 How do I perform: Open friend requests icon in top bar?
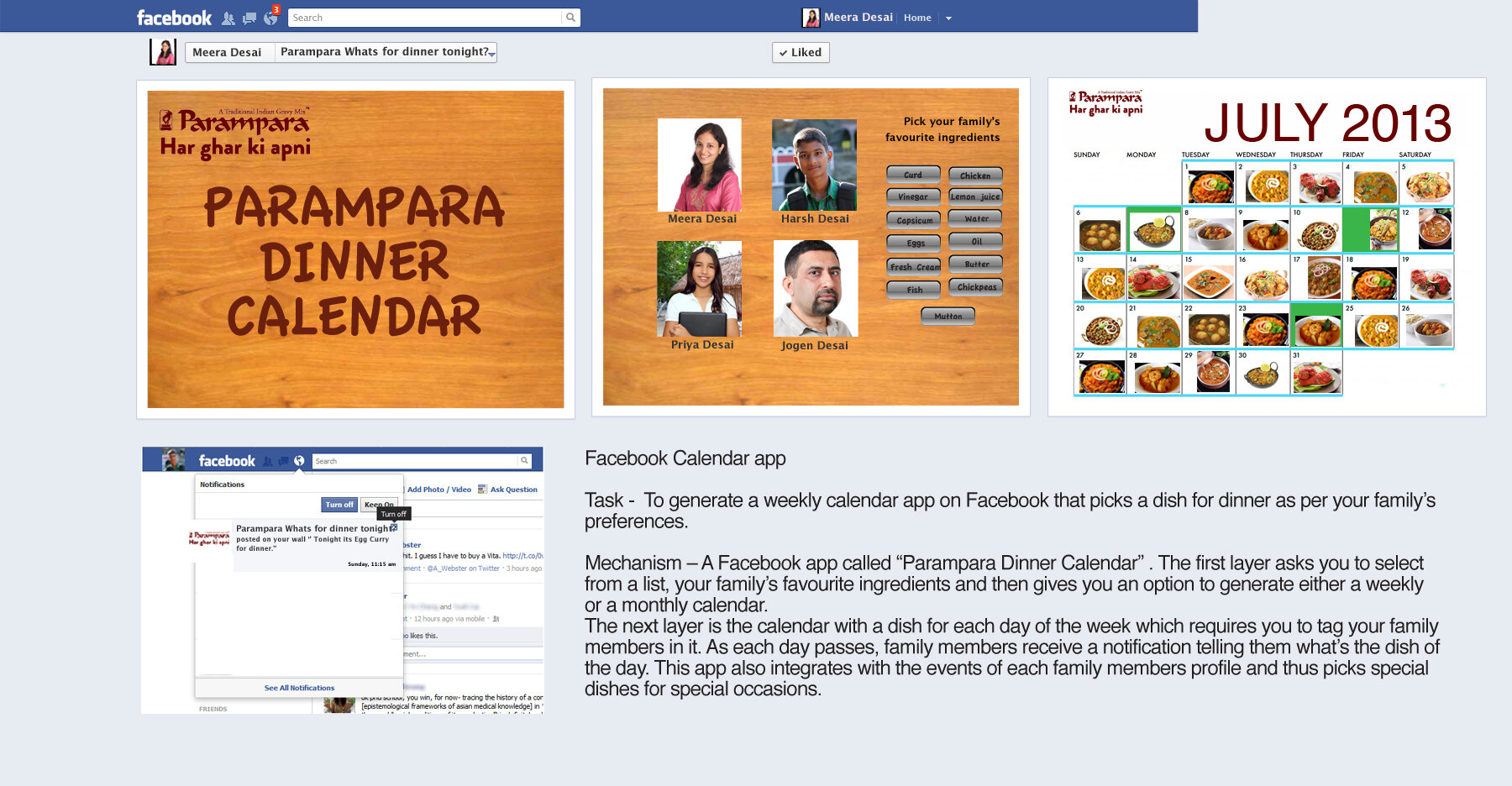[x=228, y=18]
